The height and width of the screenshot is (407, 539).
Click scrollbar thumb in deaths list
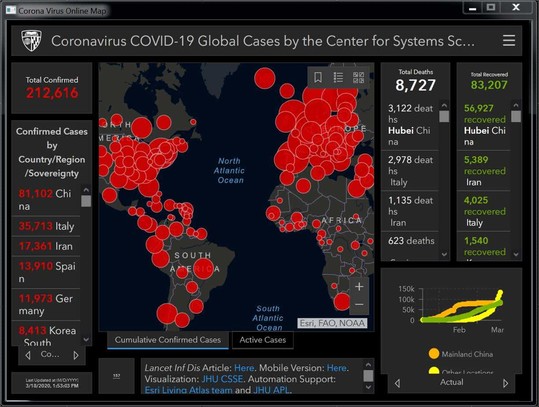[x=444, y=116]
